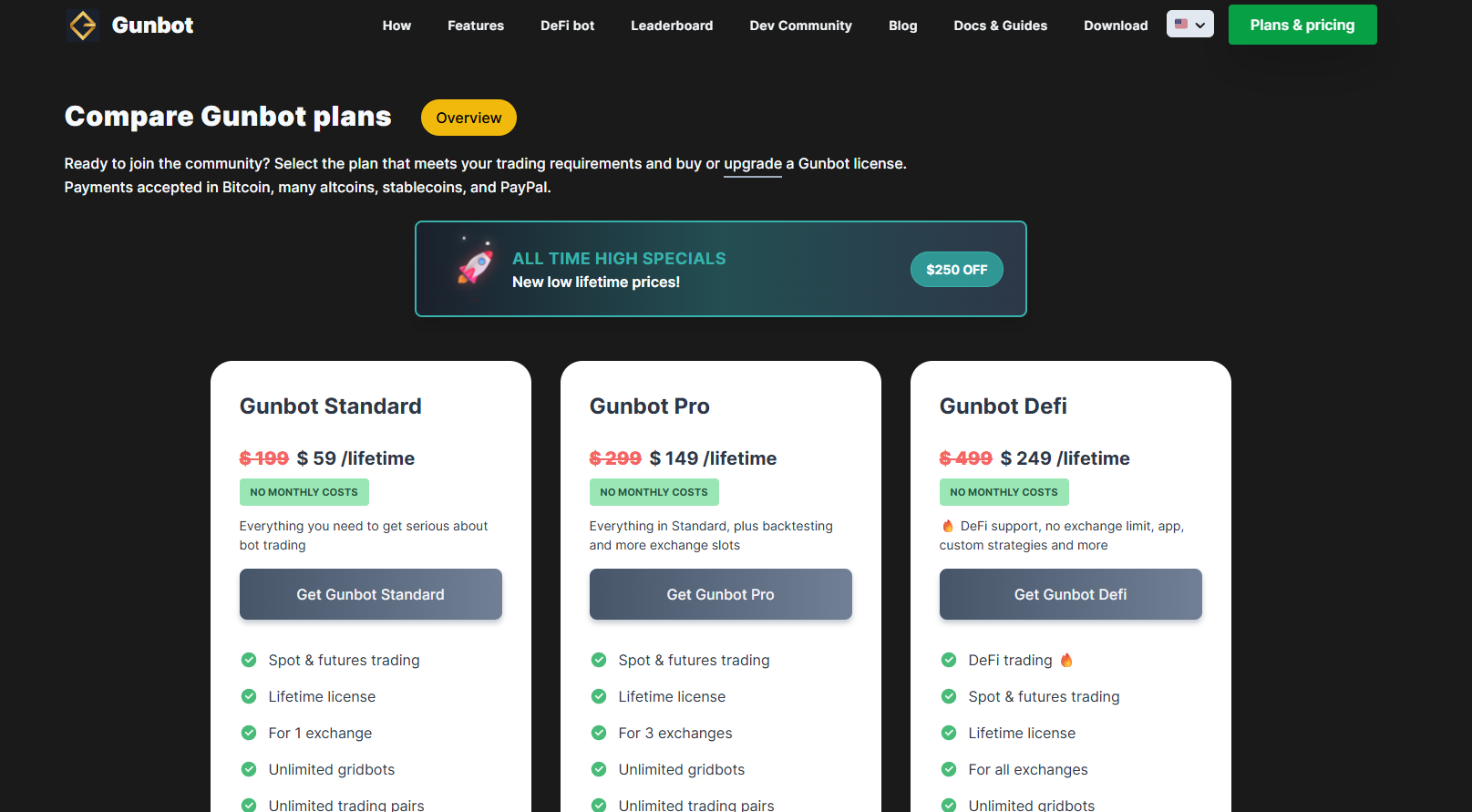Open the Features menu item
Screen dimensions: 1472x812
[476, 26]
